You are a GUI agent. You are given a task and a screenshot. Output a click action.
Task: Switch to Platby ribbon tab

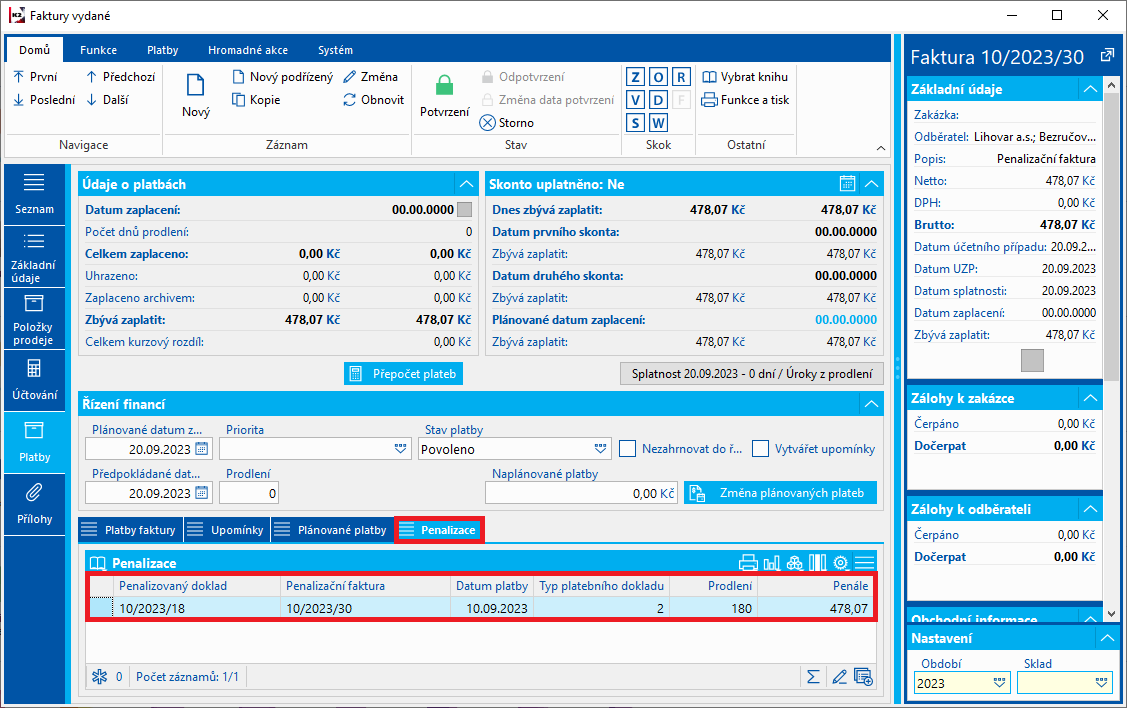pyautogui.click(x=162, y=50)
